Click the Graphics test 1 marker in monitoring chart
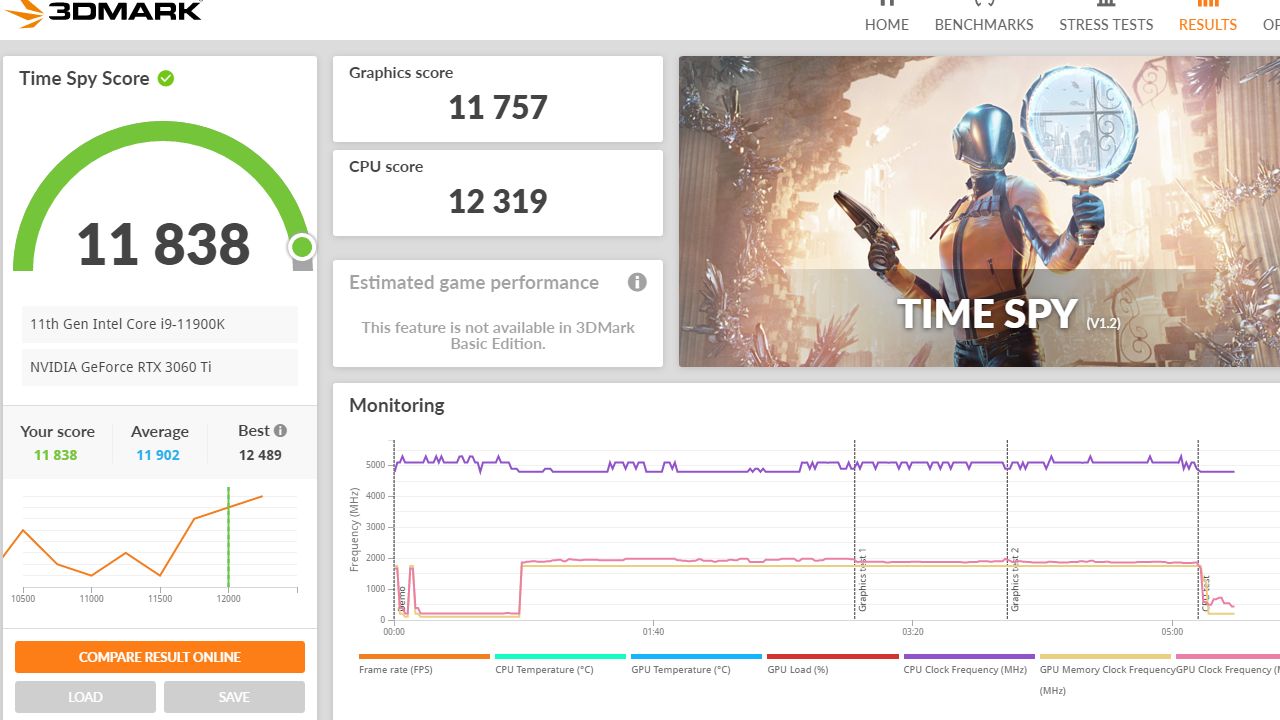1280x720 pixels. coord(861,580)
